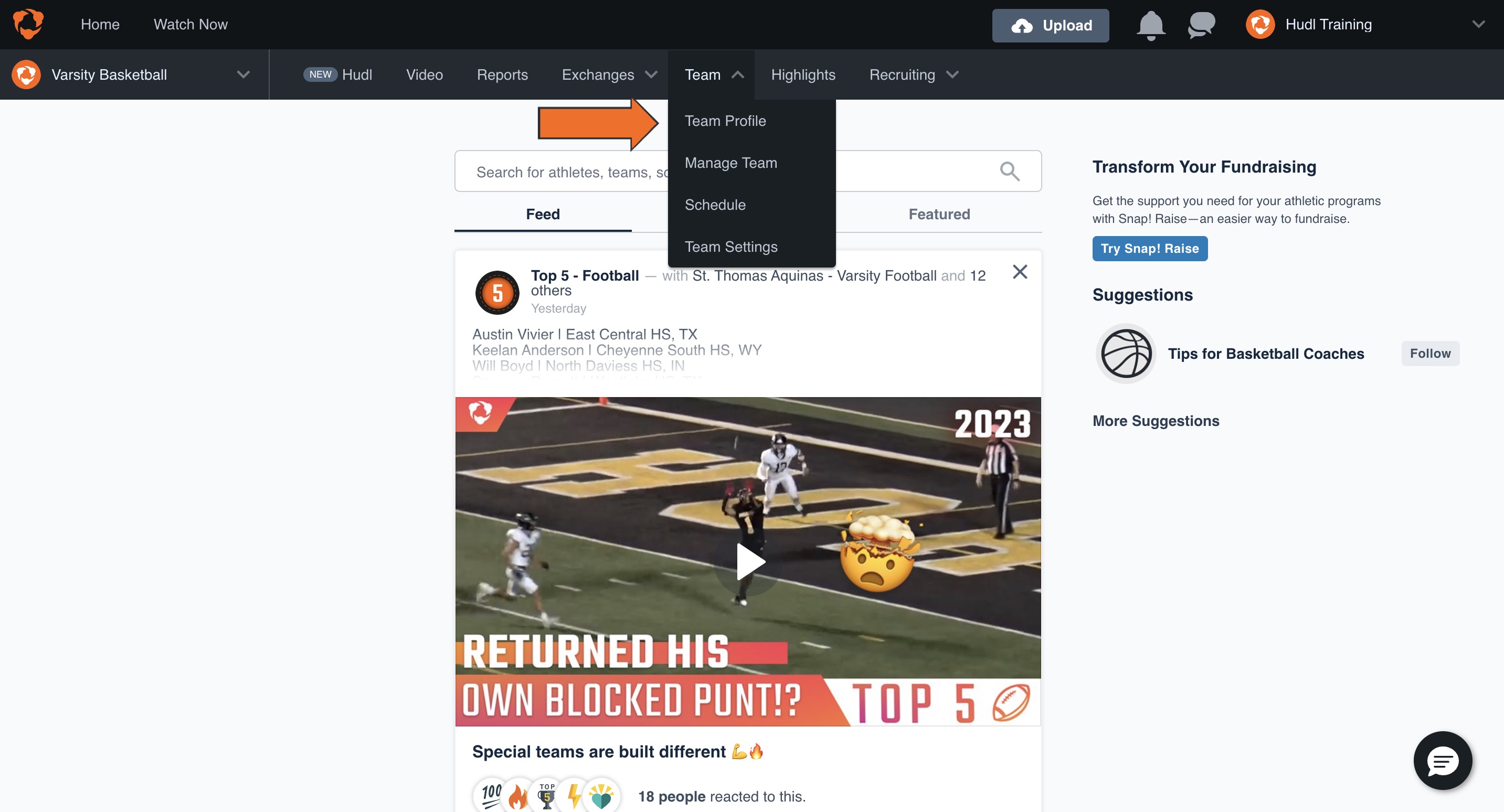Open the Hudl Training account menu chevron

coord(1478,25)
